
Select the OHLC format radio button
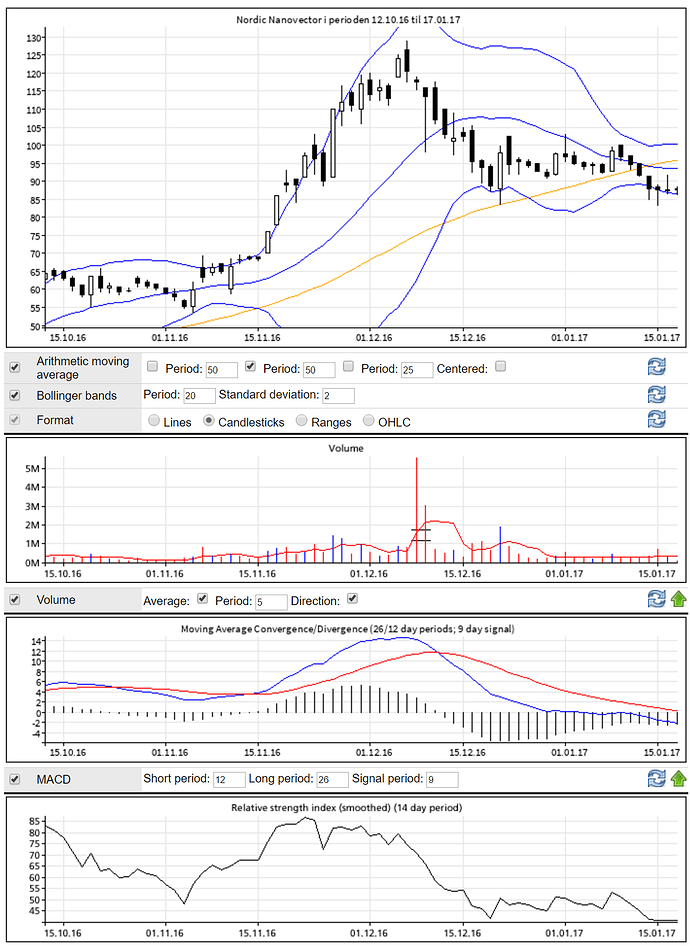[369, 421]
